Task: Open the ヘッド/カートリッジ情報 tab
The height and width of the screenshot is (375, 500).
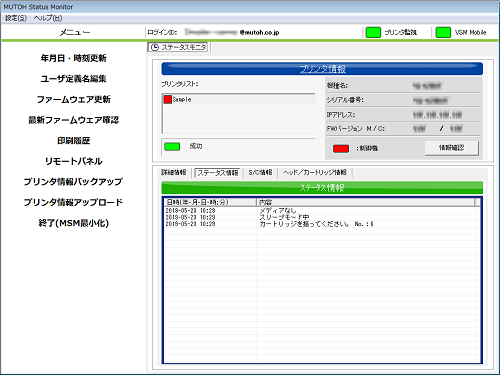Action: click(315, 172)
